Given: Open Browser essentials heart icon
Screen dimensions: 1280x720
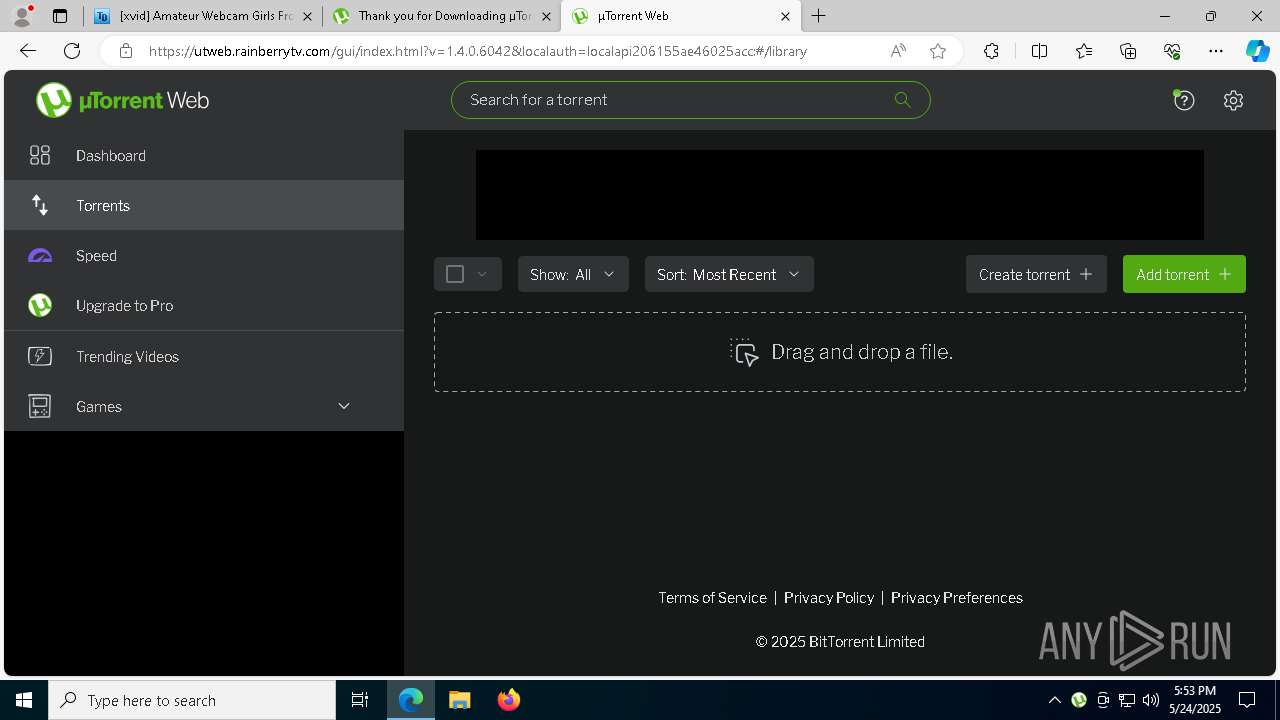Looking at the screenshot, I should coord(1172,51).
